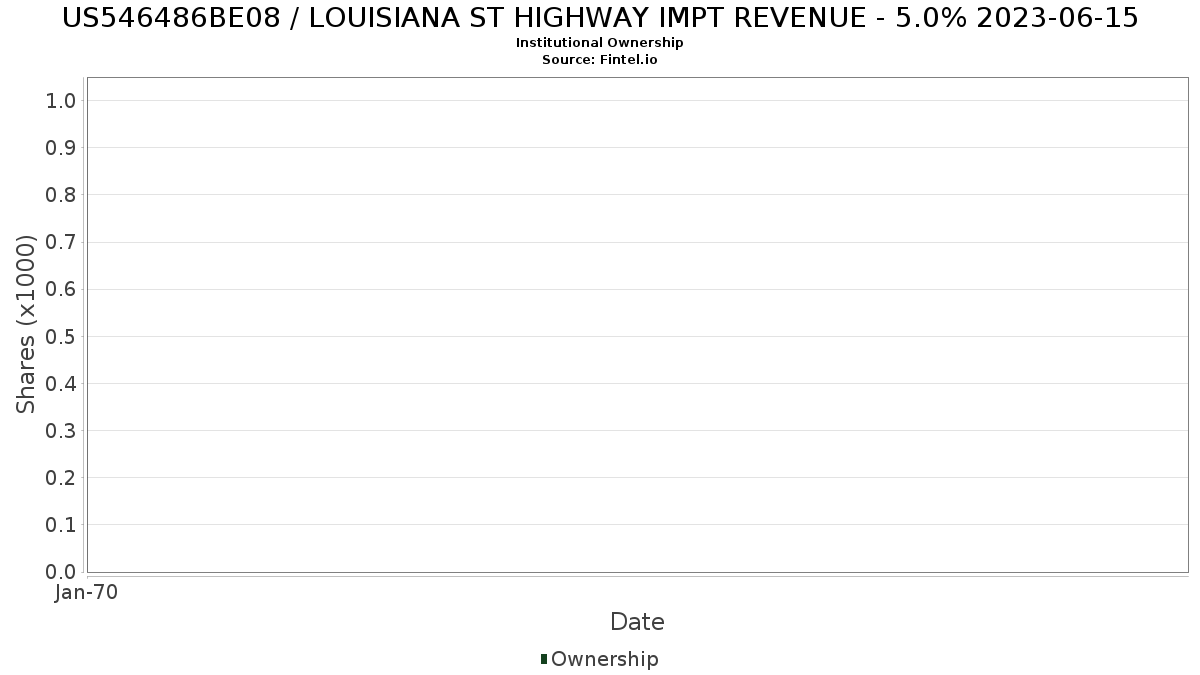This screenshot has height=675, width=1200.
Task: Click the 0.1 y-axis tick label
Action: (x=61, y=524)
